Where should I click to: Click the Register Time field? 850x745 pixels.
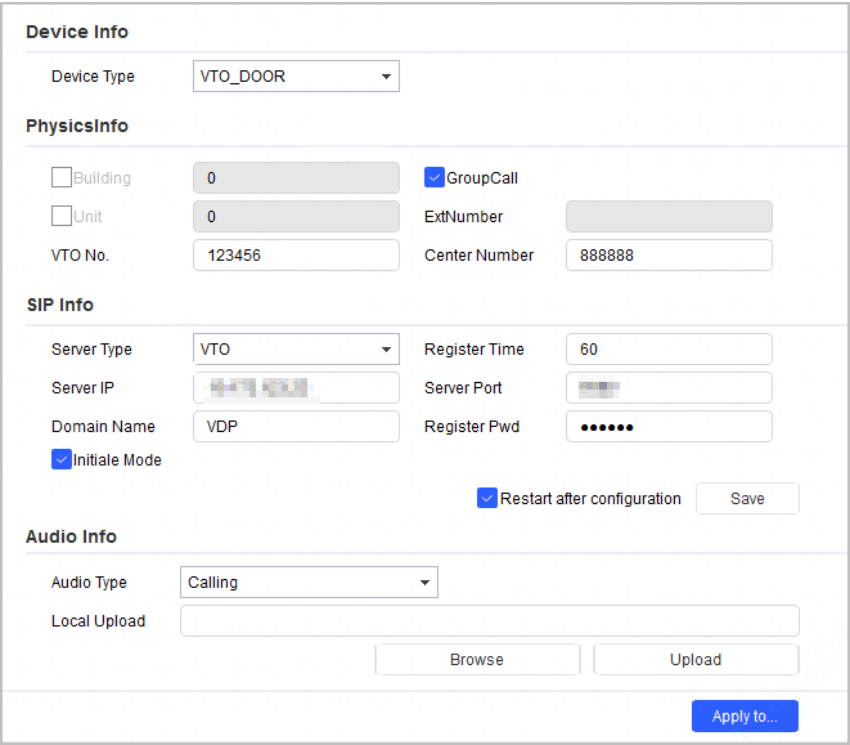pyautogui.click(x=669, y=349)
